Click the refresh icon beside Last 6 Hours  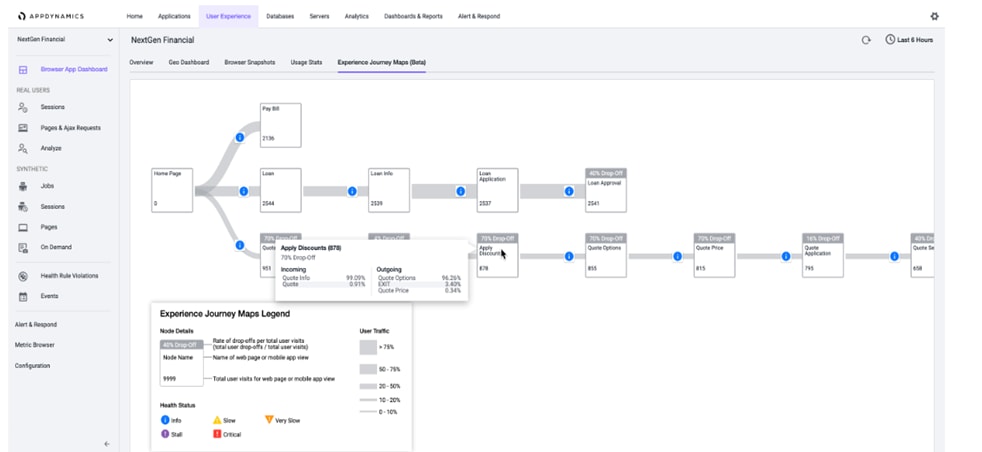pyautogui.click(x=866, y=40)
